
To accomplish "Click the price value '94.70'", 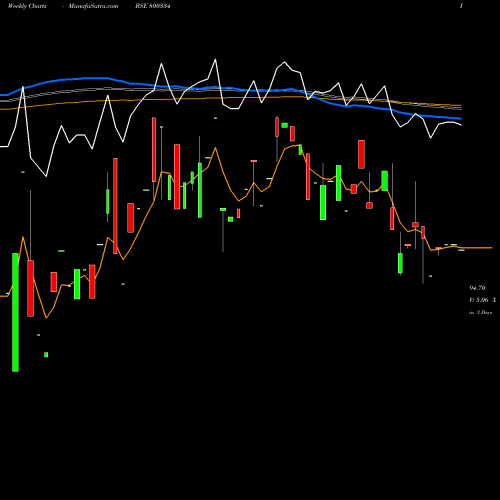I will [477, 288].
